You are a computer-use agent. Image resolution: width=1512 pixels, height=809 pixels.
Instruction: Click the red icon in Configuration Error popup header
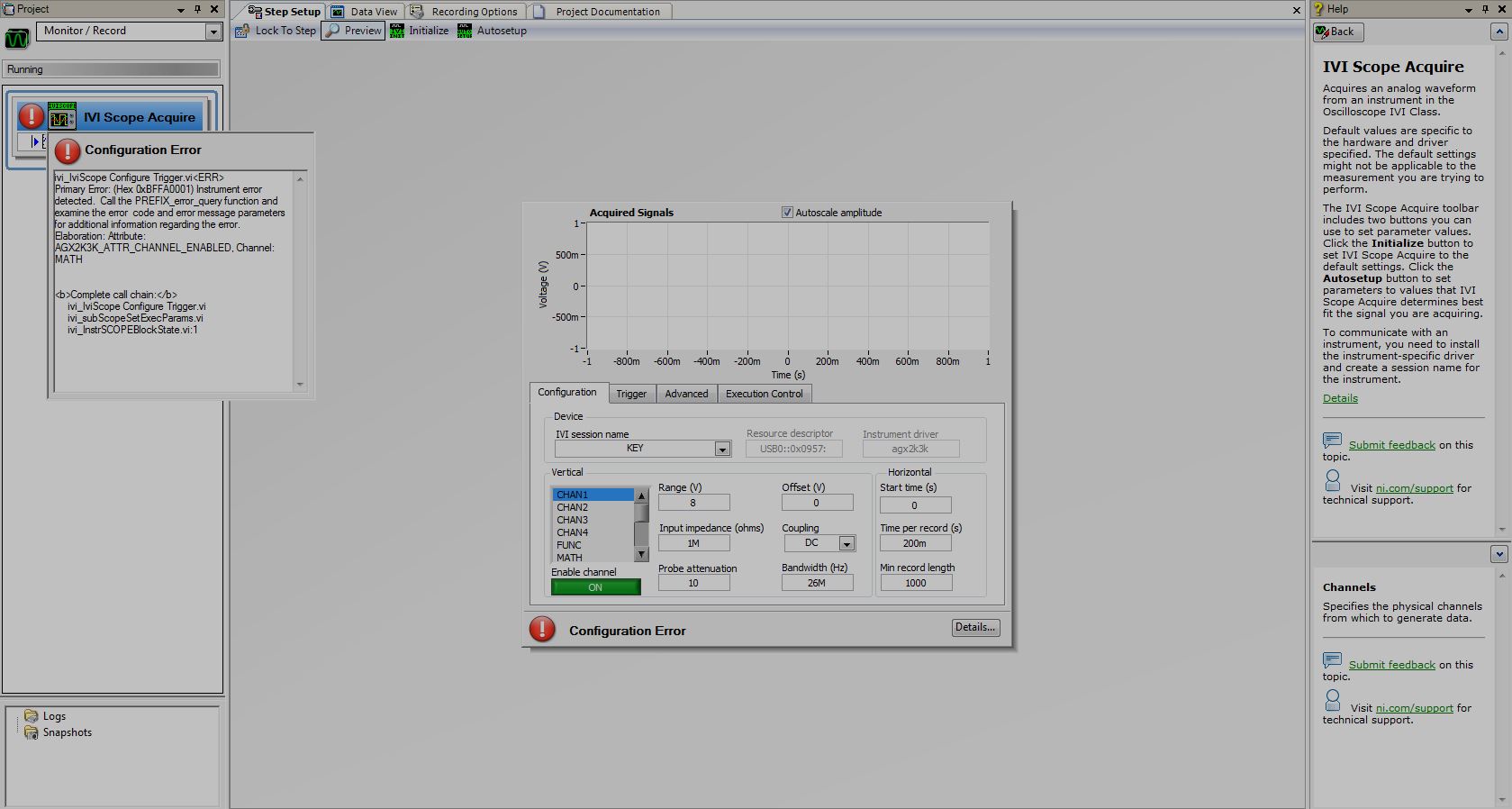click(x=68, y=150)
